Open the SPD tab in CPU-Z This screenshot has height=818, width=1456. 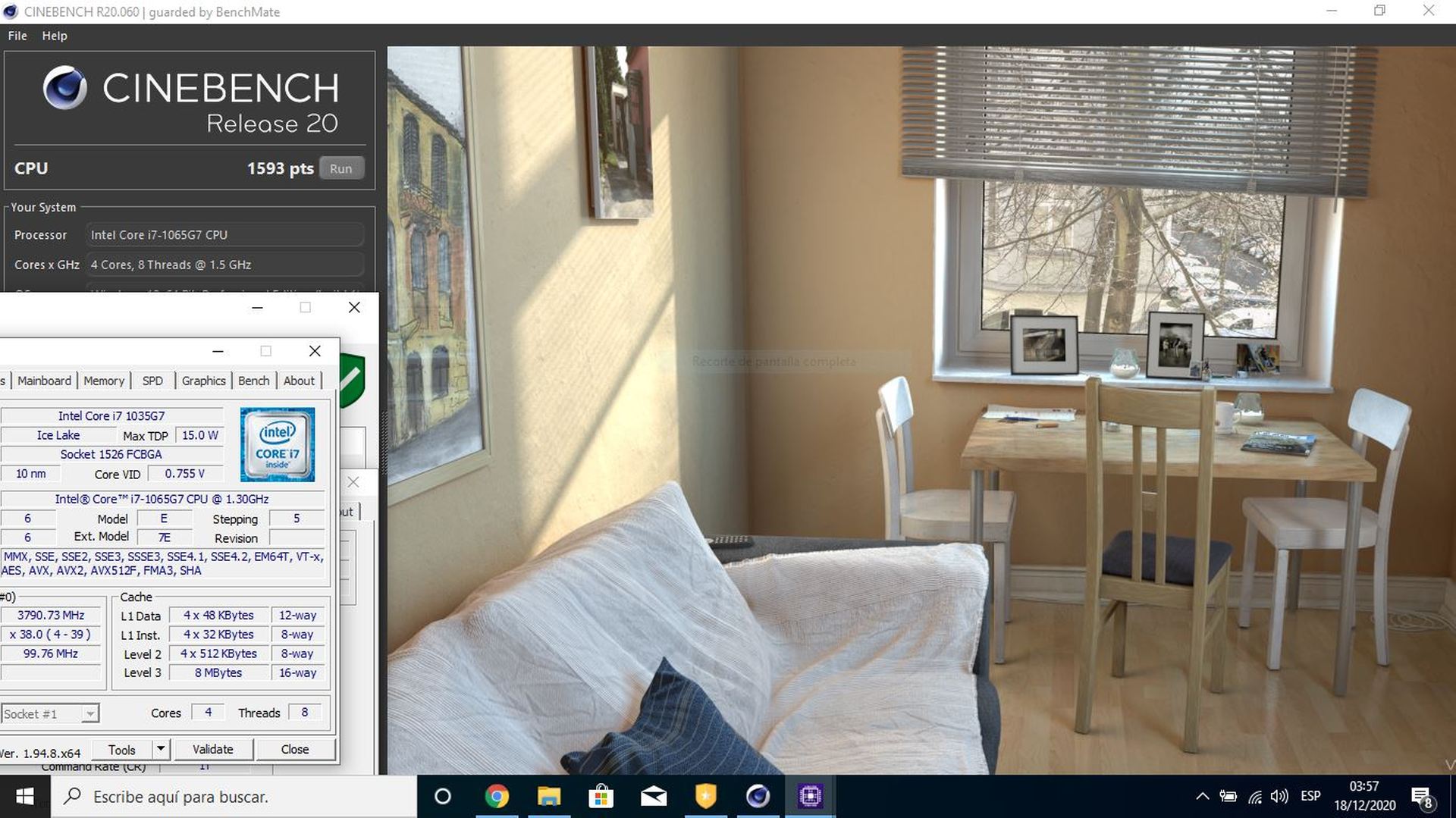(152, 381)
